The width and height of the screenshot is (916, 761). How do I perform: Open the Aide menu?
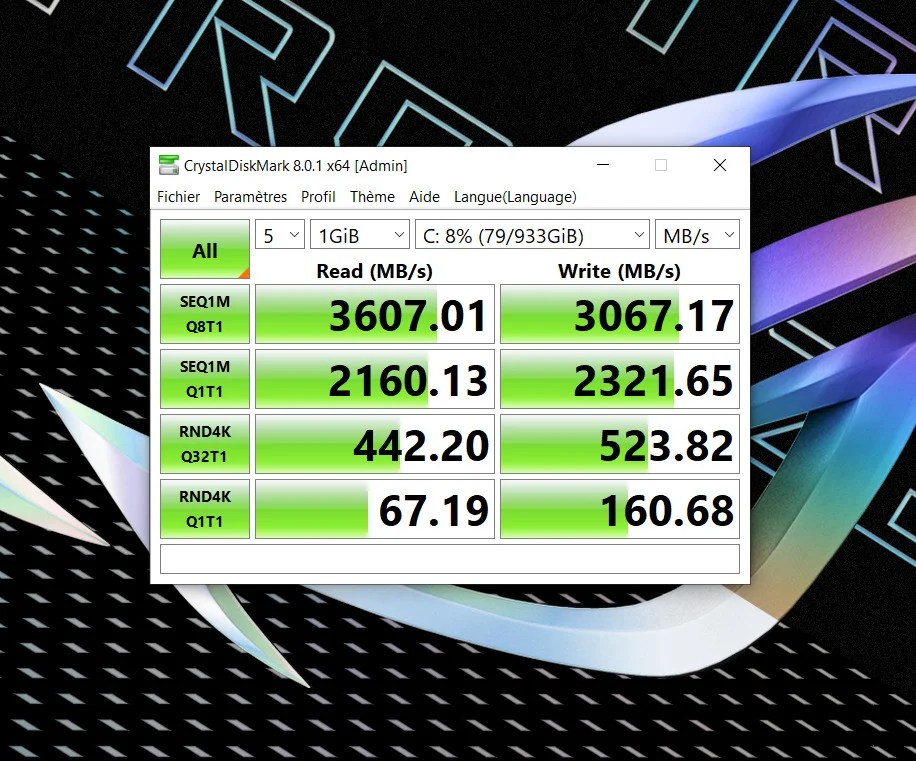click(x=424, y=197)
